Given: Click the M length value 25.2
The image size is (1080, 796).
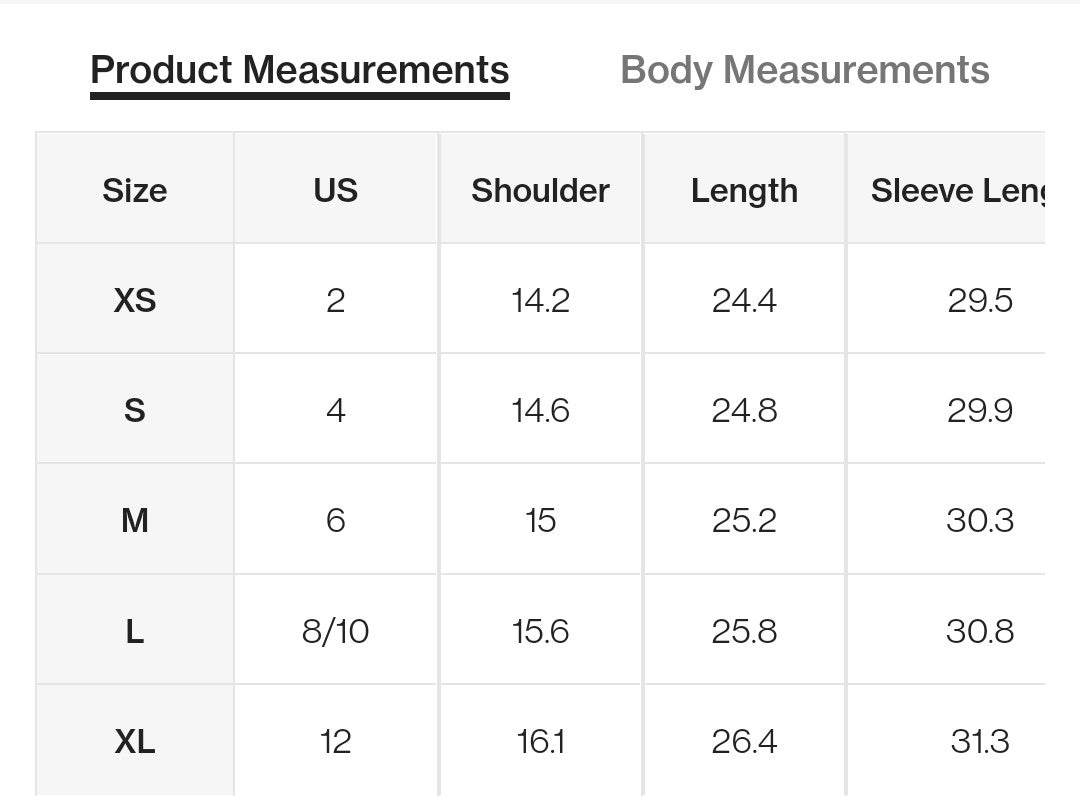Looking at the screenshot, I should (744, 520).
